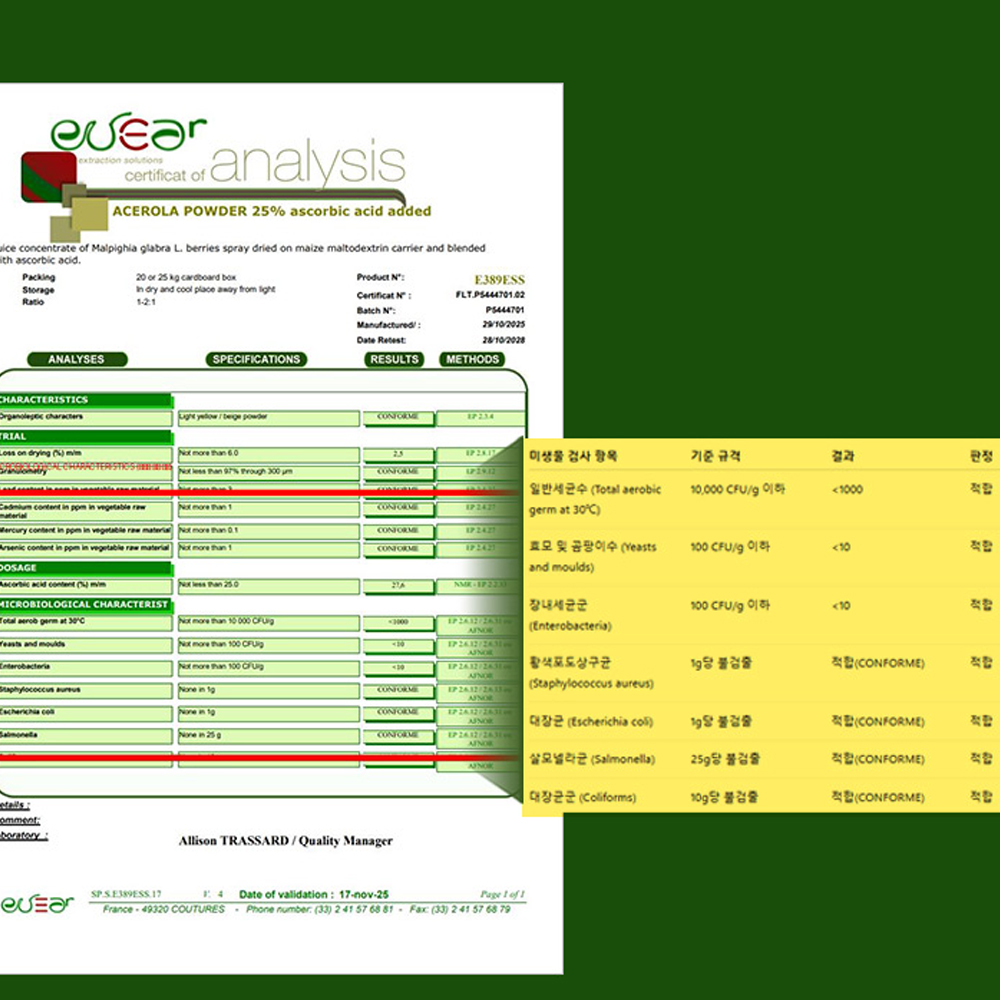This screenshot has height=1000, width=1000.
Task: Click 'Date of validation : 17-nov-25' footer text
Action: pyautogui.click(x=314, y=894)
